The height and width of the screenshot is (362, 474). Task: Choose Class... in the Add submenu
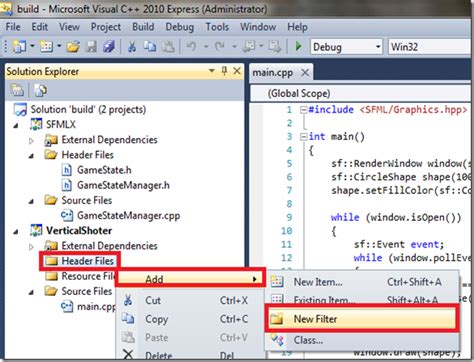point(362,340)
